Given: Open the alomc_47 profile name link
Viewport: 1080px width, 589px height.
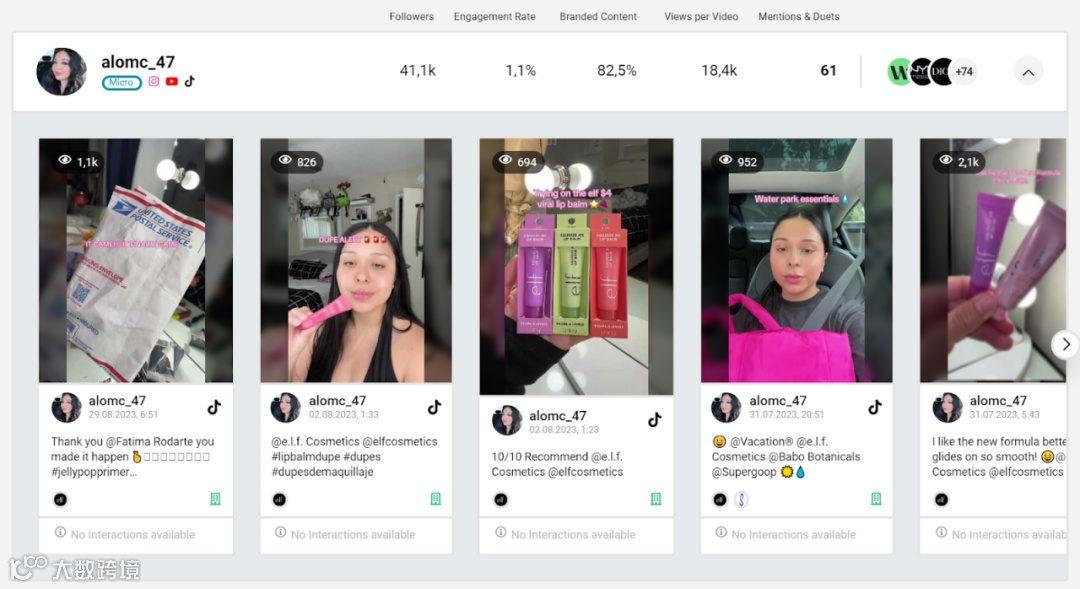Looking at the screenshot, I should 138,62.
